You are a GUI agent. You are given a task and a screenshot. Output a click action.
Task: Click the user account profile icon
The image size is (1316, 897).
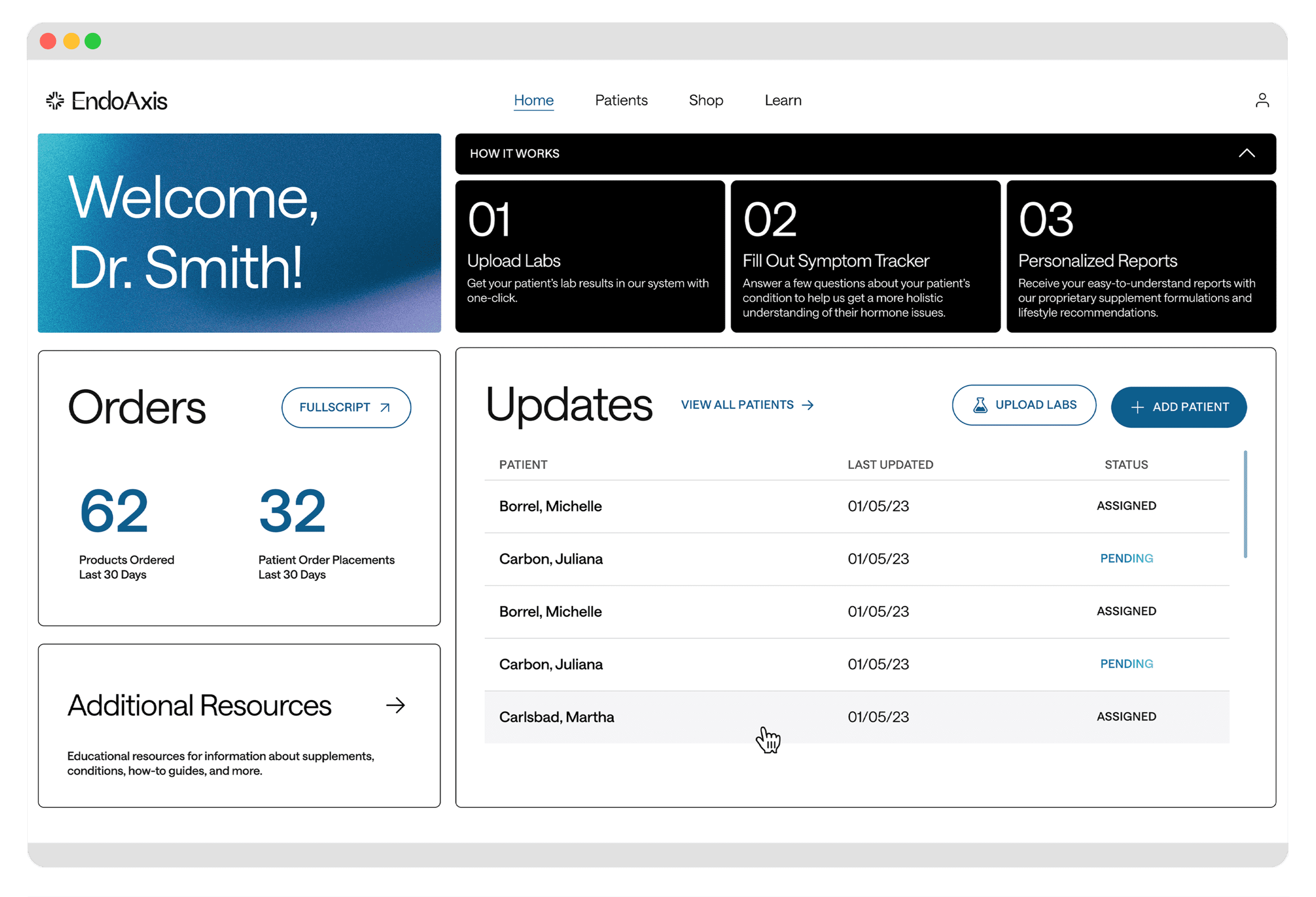(x=1262, y=100)
